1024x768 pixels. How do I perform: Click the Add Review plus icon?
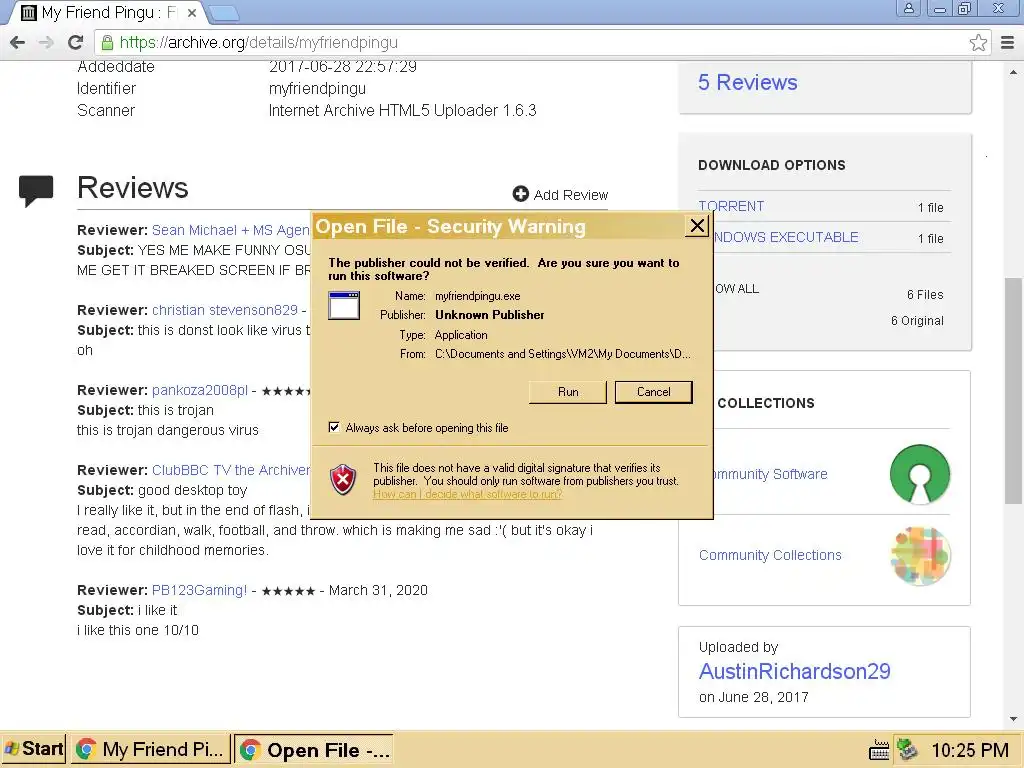pos(520,194)
